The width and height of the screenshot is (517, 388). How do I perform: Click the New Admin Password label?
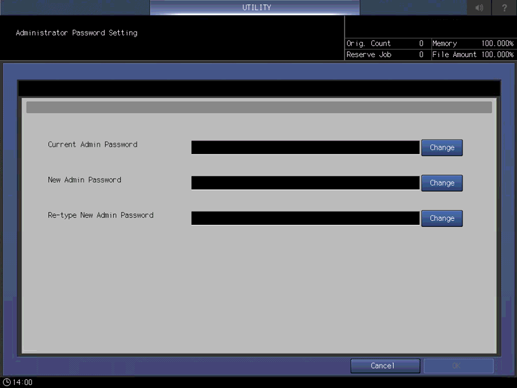click(x=84, y=180)
